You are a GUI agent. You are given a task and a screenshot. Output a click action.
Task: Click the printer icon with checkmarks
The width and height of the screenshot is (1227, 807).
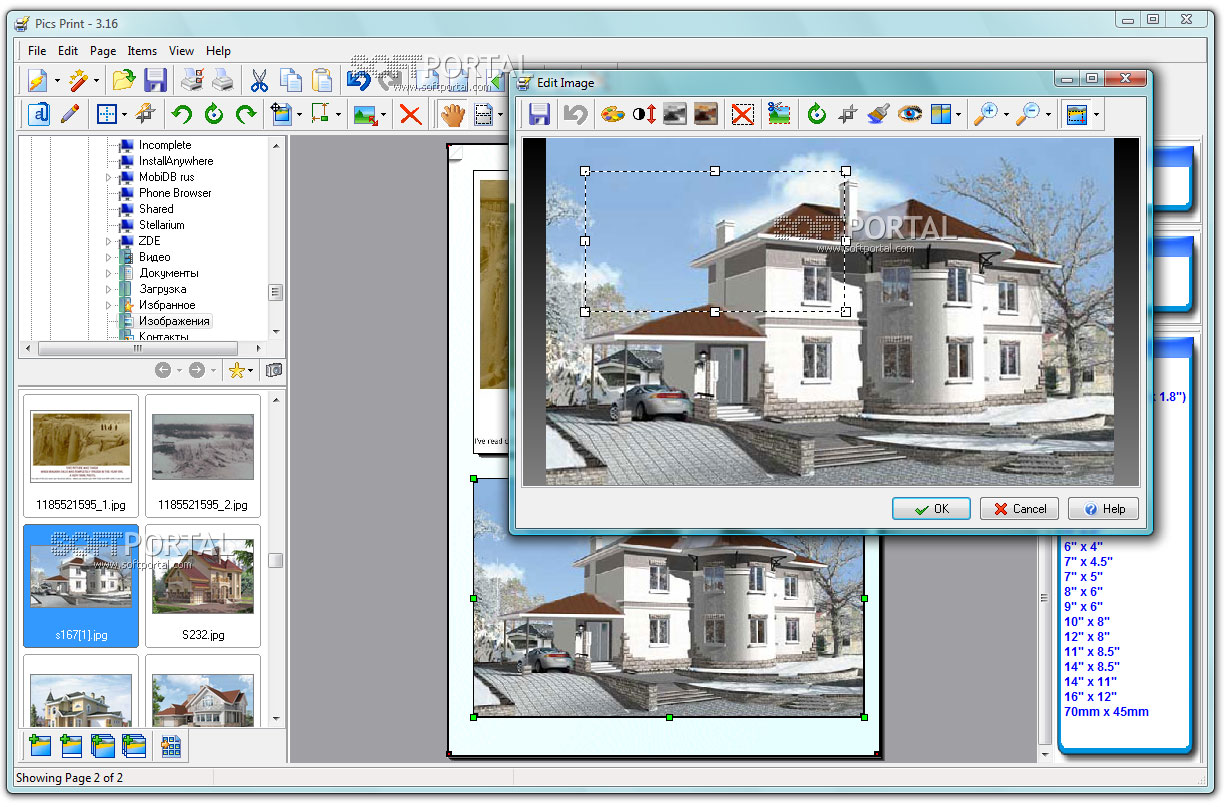pos(191,81)
